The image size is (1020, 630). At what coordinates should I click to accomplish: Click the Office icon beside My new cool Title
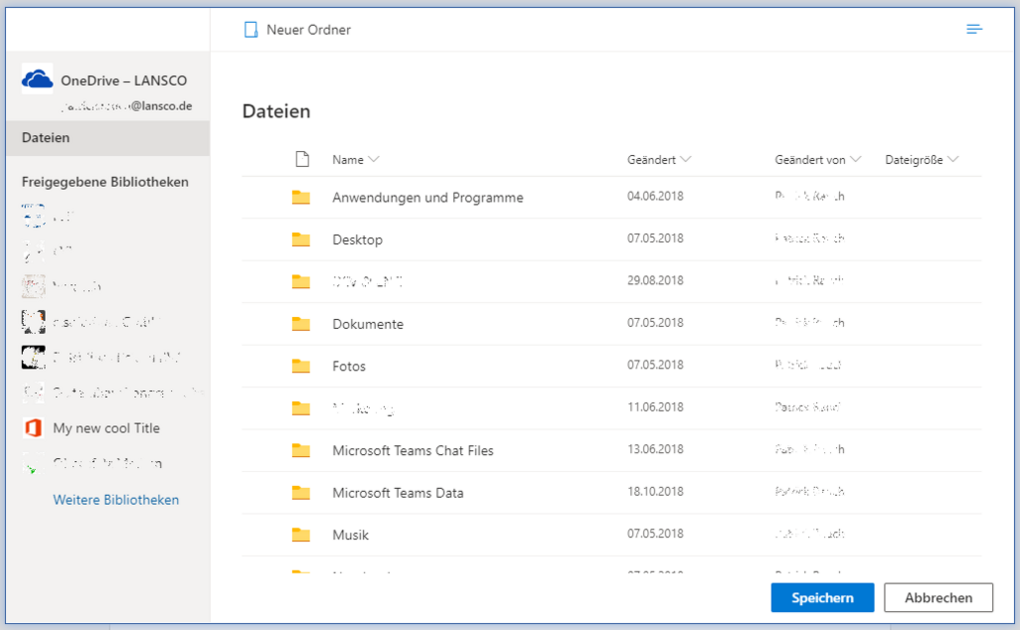click(33, 428)
